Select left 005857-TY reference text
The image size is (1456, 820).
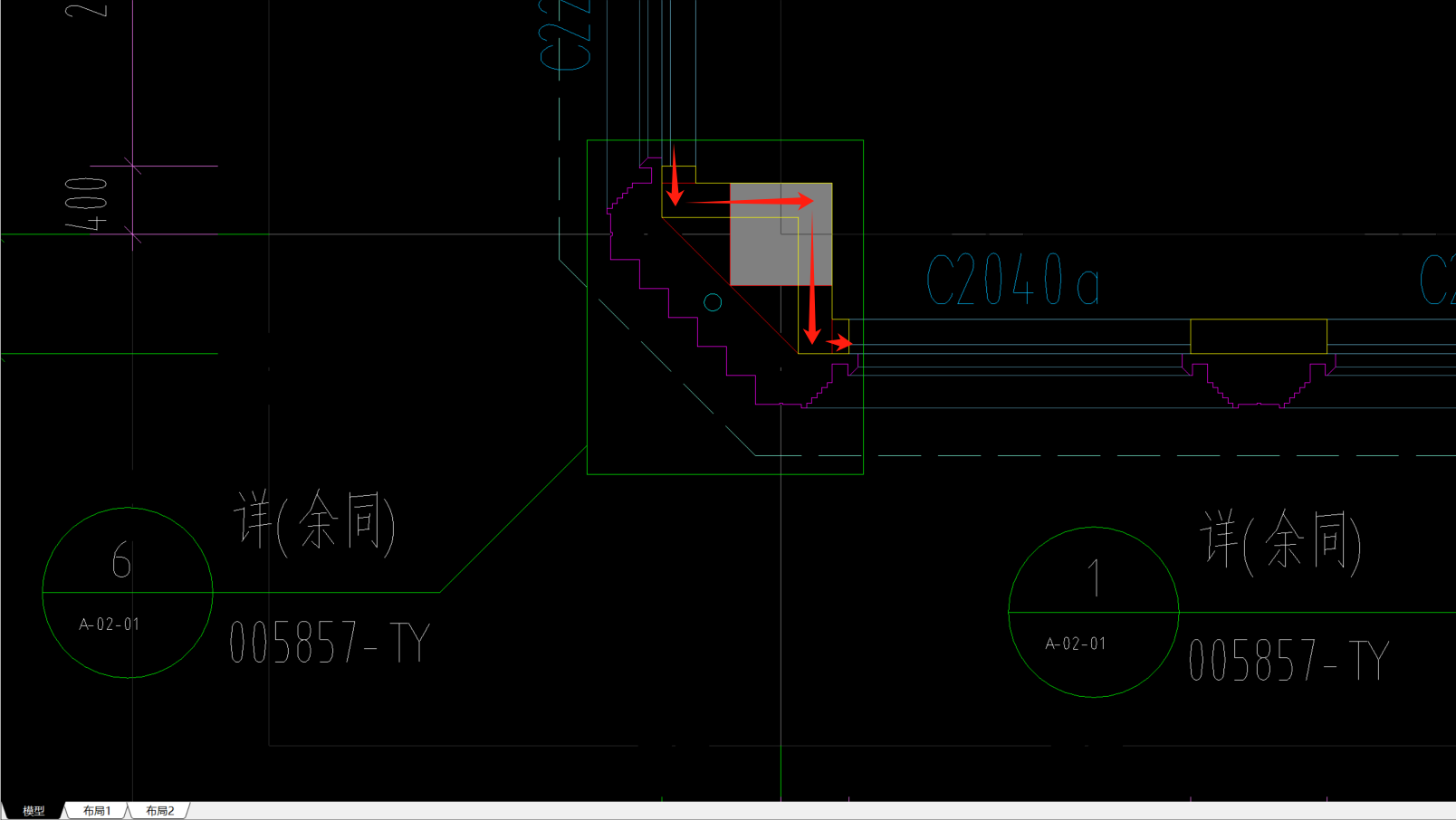tap(330, 643)
